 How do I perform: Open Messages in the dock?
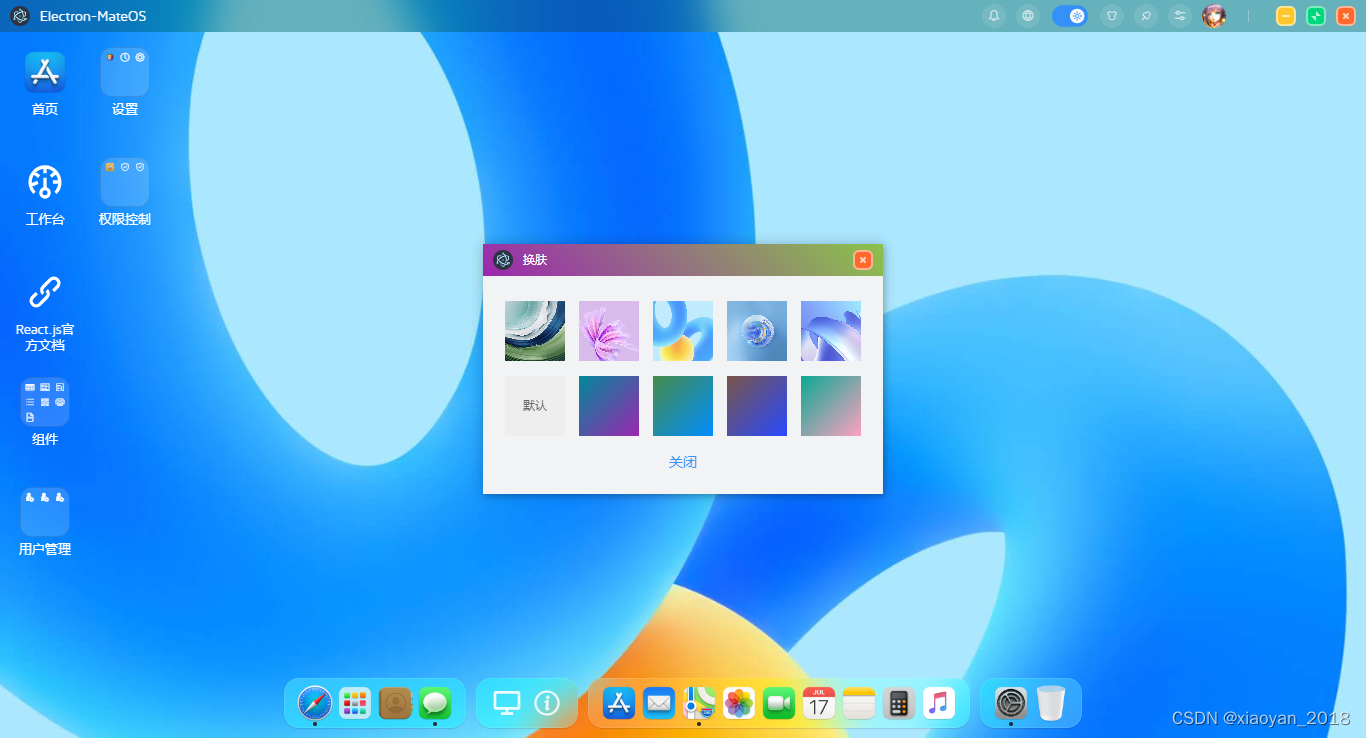coord(435,703)
